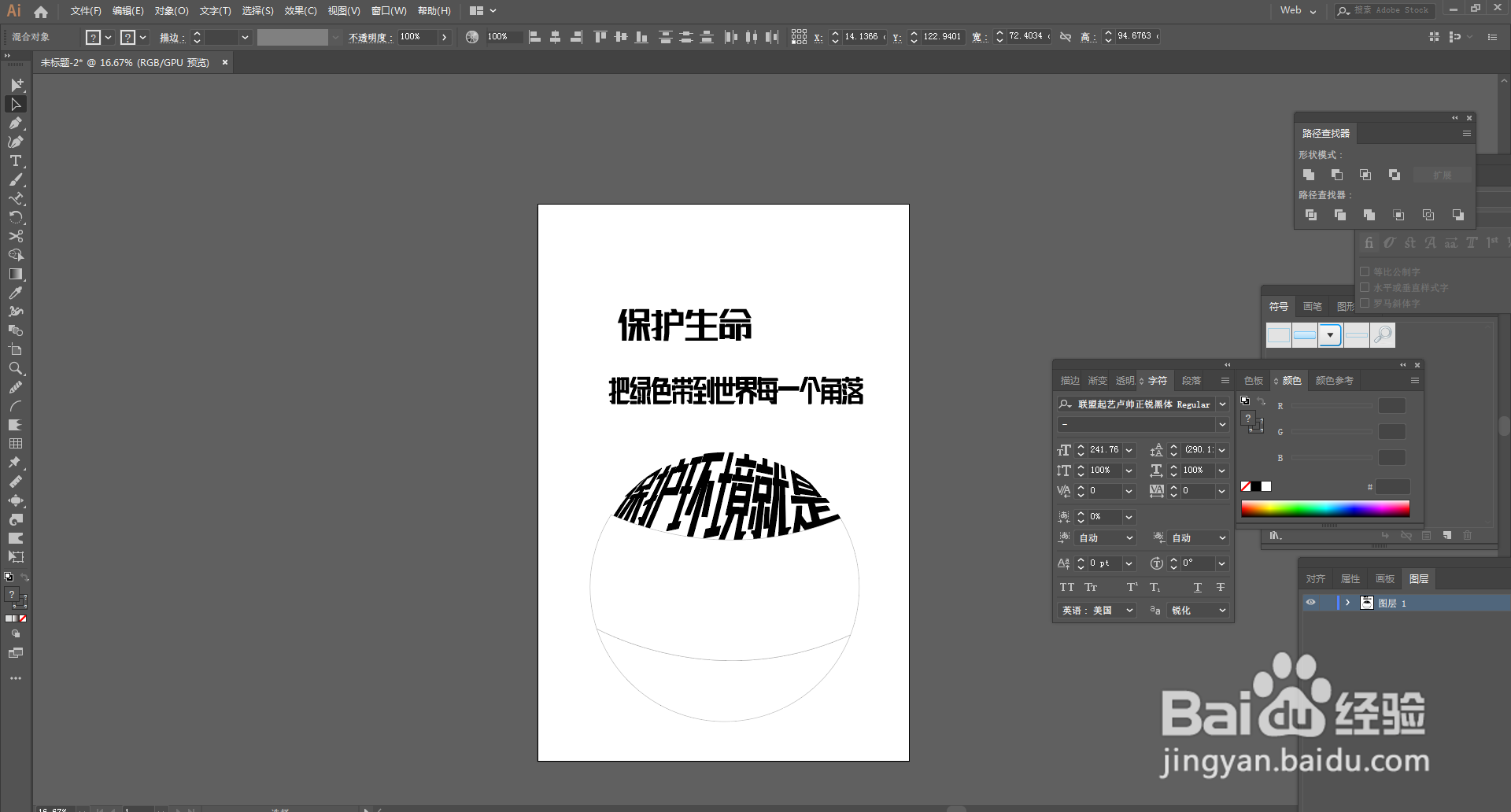Screen dimensions: 1511x812
Task: Open the 文件(F) menu
Action: click(x=86, y=11)
